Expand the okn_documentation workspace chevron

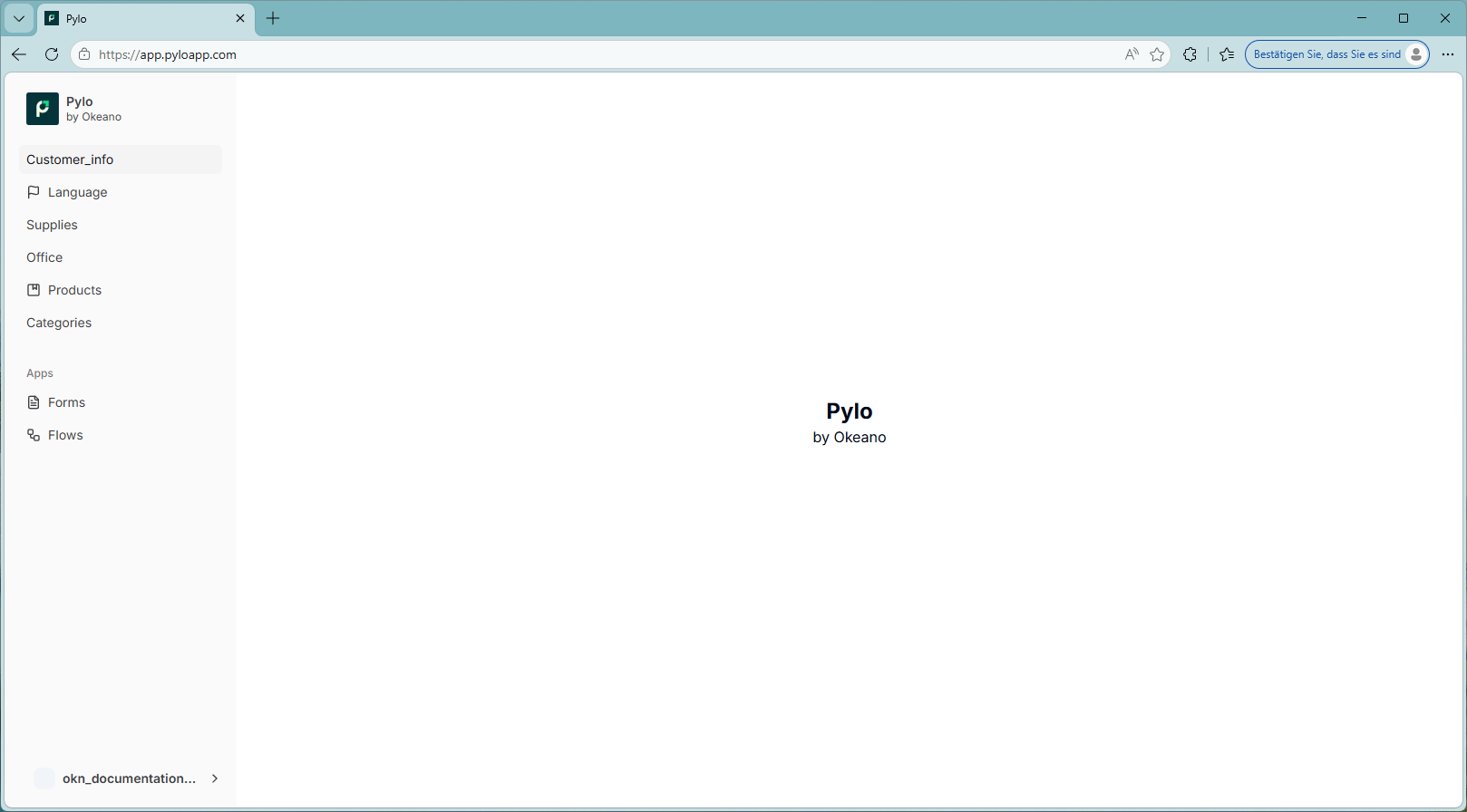[x=215, y=778]
